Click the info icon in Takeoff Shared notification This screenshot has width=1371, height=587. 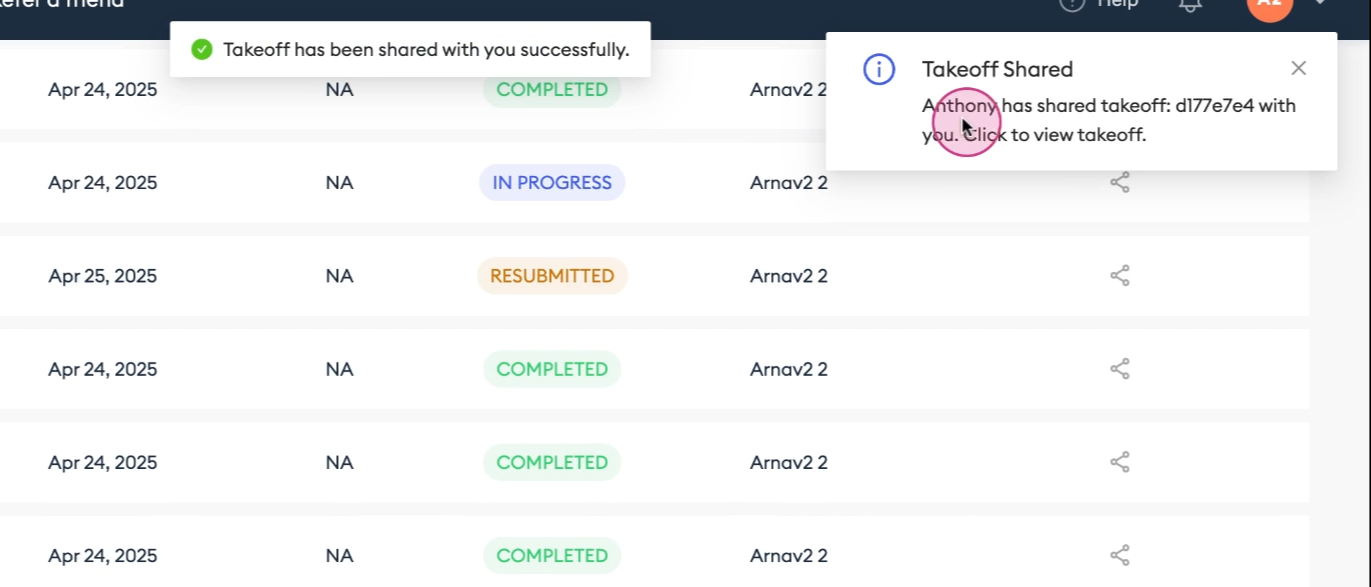879,69
